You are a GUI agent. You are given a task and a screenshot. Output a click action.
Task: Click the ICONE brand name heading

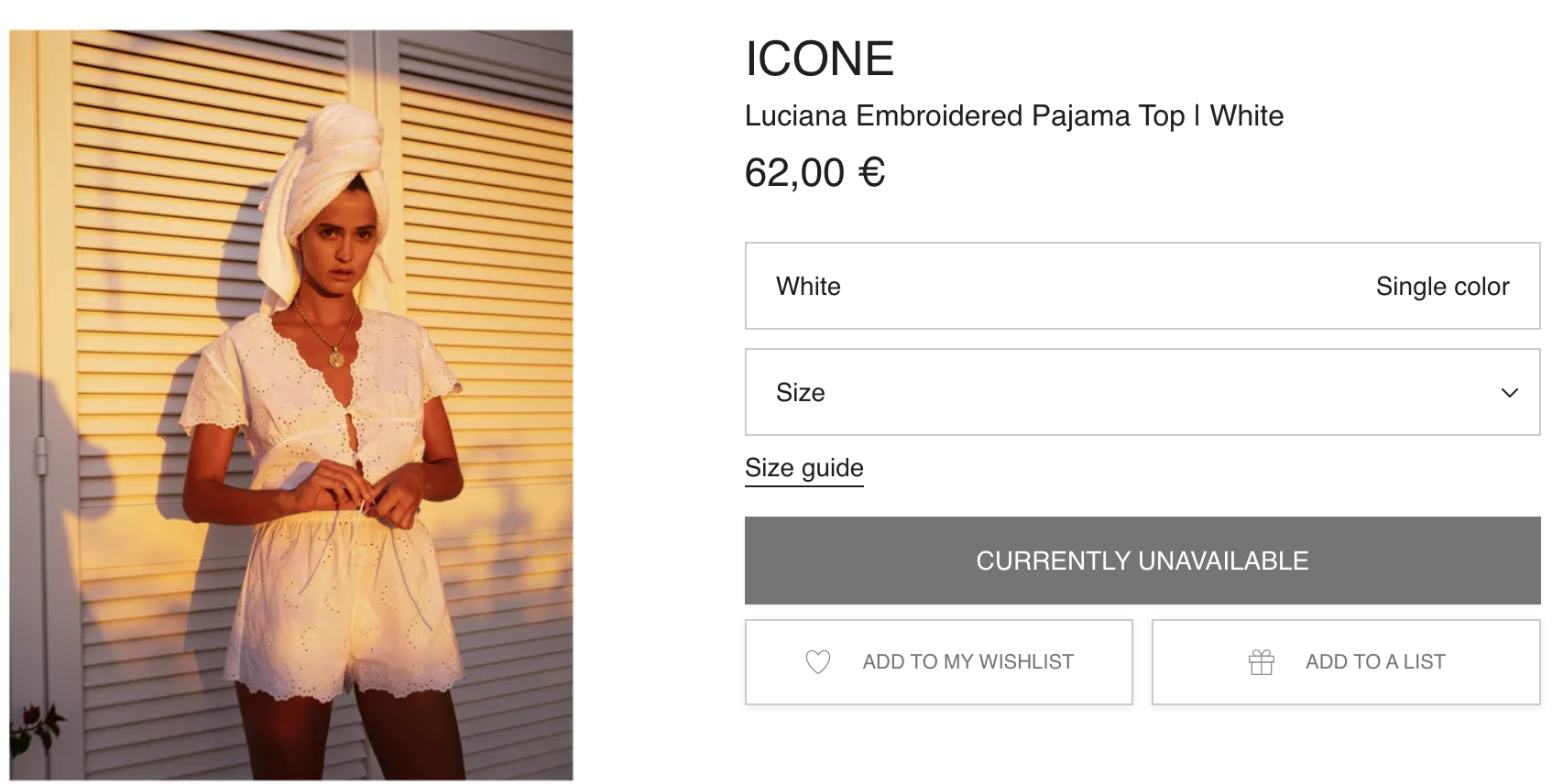(819, 59)
